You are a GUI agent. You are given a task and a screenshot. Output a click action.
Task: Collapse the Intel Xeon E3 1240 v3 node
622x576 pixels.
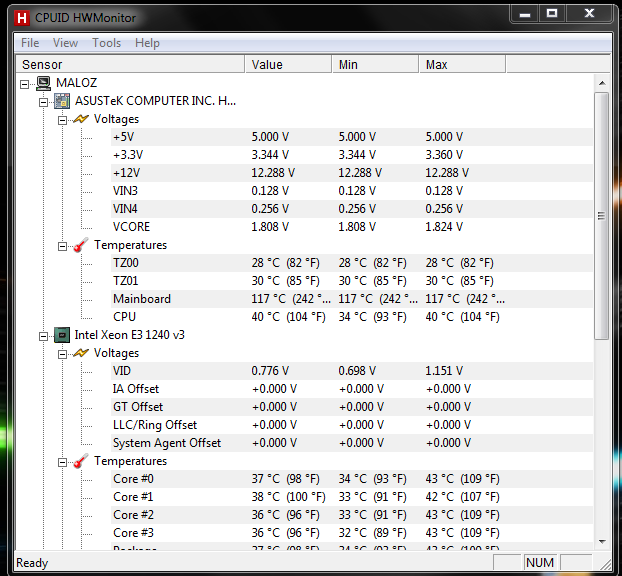pos(43,336)
